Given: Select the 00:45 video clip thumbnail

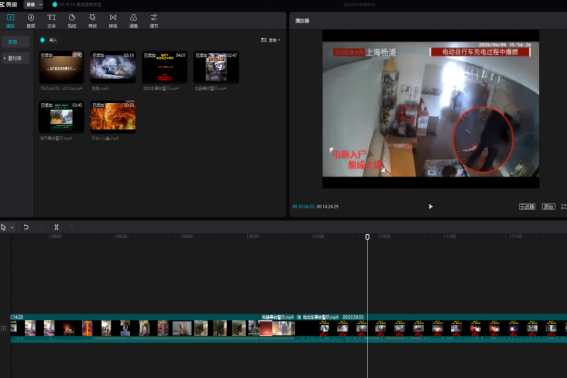Looking at the screenshot, I should pos(61,117).
